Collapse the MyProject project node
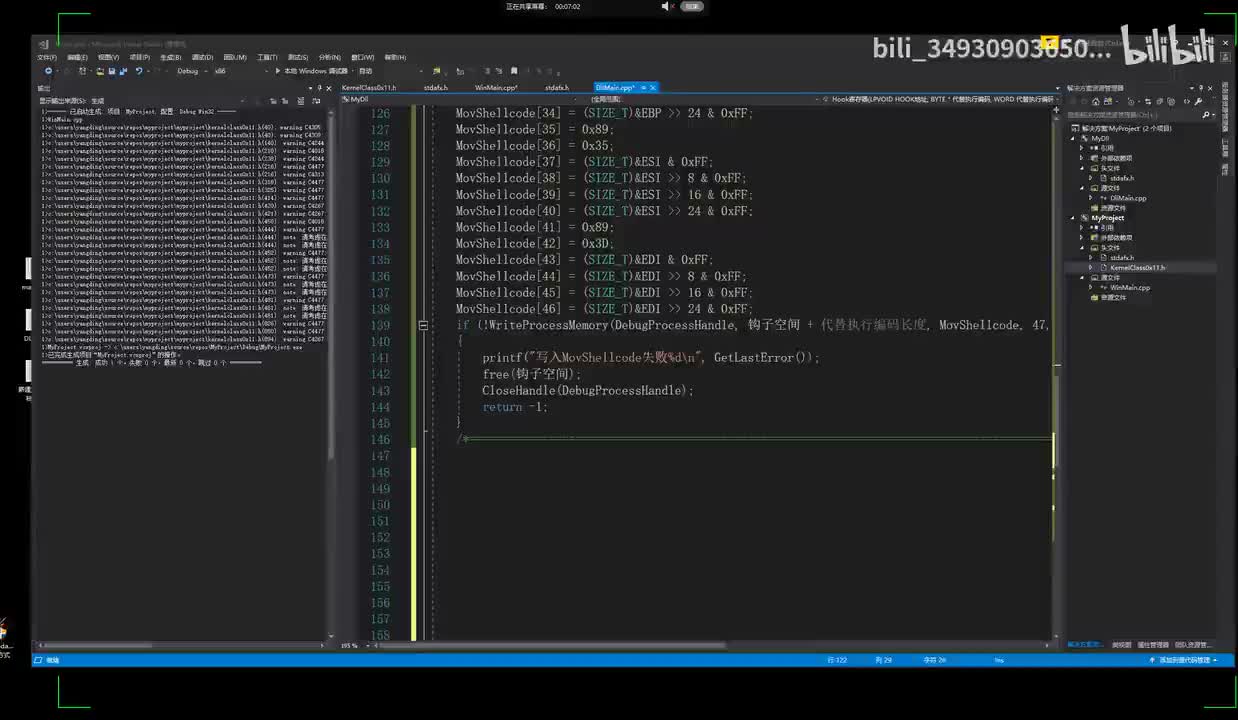Screen dimensions: 1238x720 click(1074, 217)
